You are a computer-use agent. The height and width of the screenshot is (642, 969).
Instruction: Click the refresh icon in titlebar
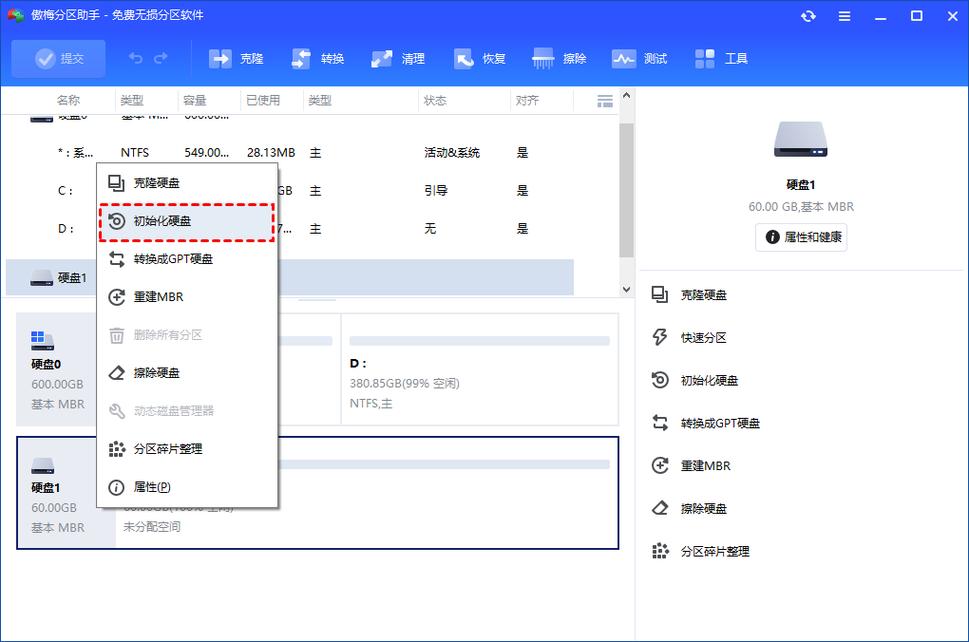coord(808,16)
